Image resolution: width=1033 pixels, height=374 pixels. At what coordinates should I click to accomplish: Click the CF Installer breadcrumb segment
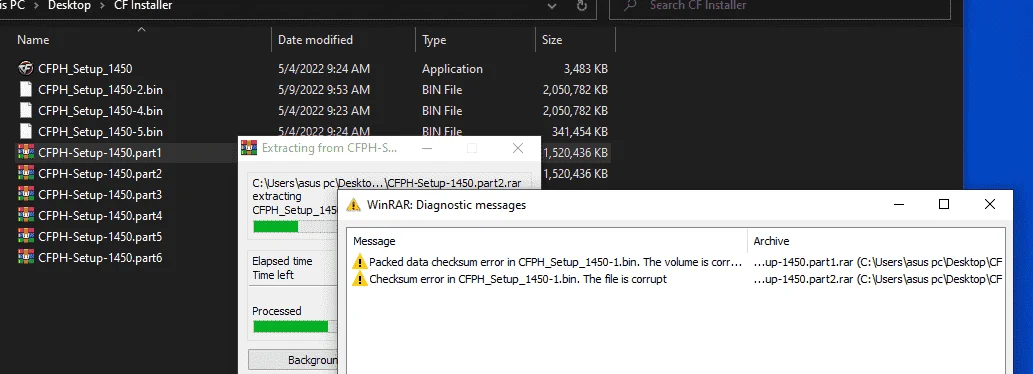(x=143, y=5)
